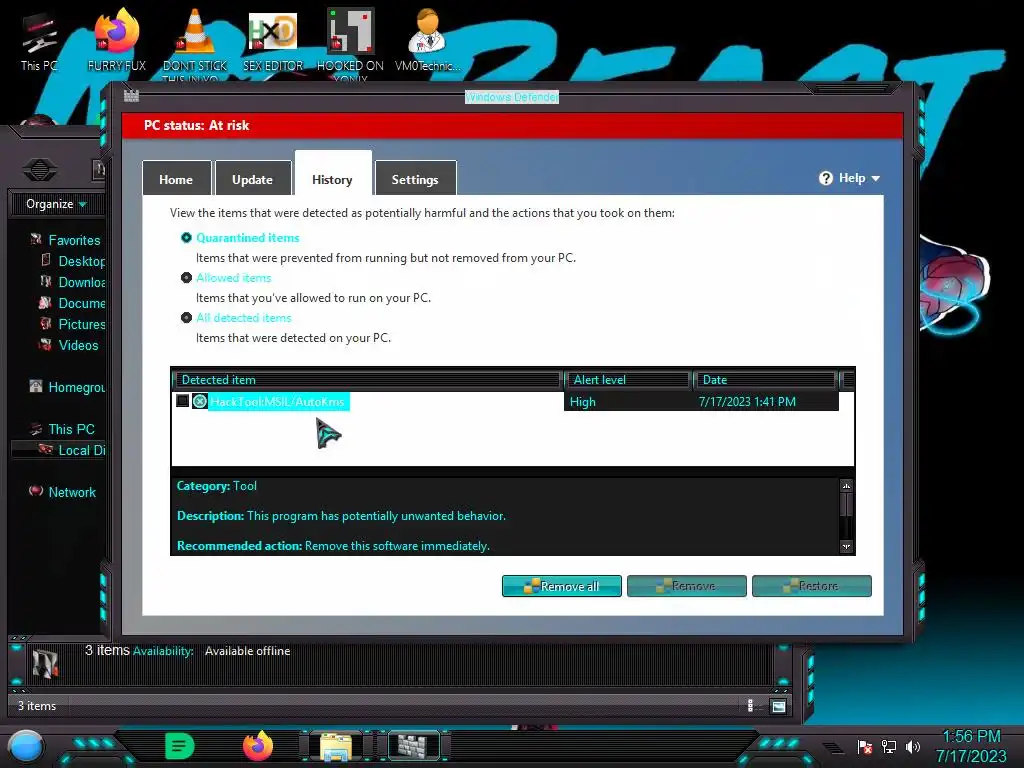Image resolution: width=1024 pixels, height=768 pixels.
Task: Select the HackTool:MSIL/AutoKms entry
Action: (x=278, y=401)
